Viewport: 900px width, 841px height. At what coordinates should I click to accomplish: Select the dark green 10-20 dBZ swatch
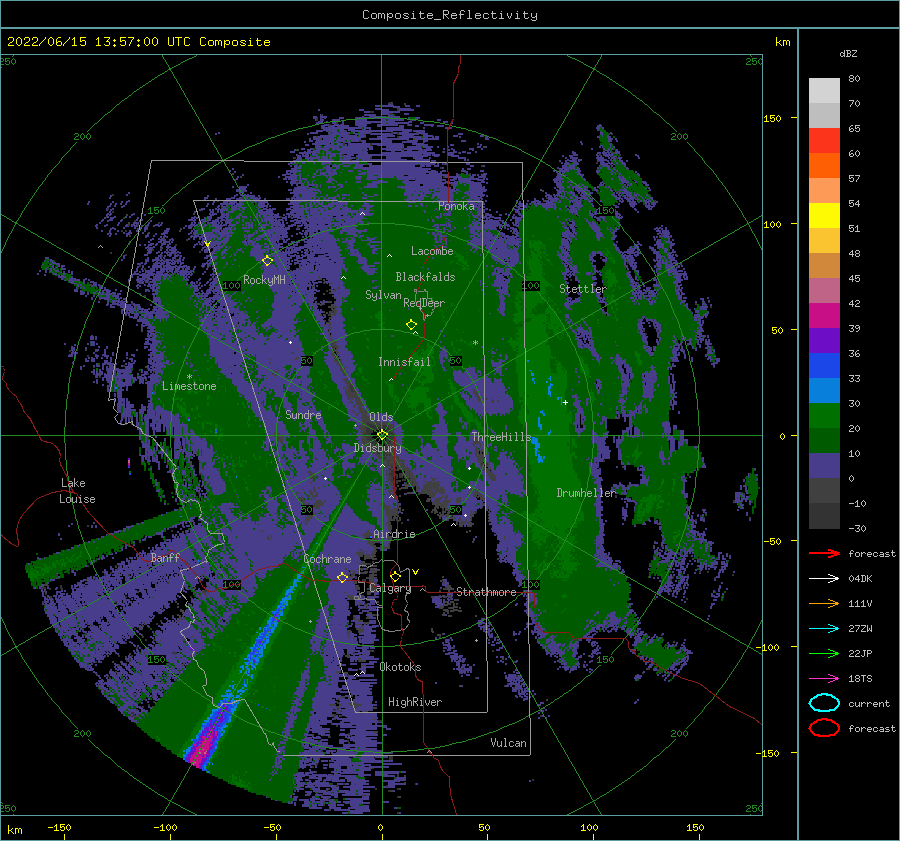824,441
